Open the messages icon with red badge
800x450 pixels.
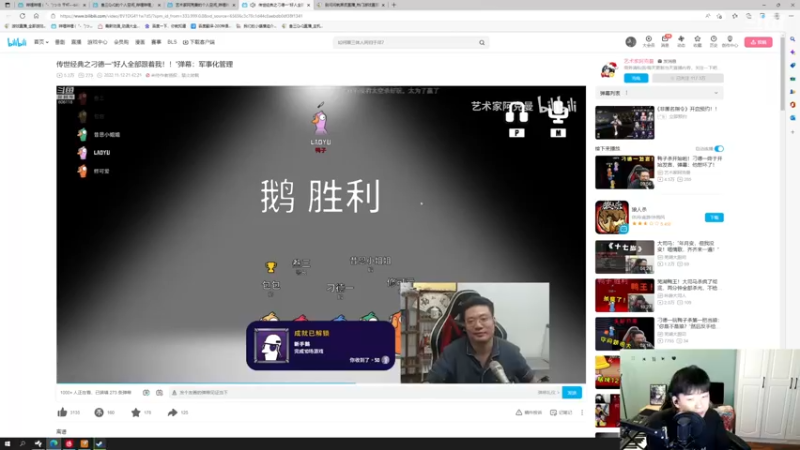tap(665, 41)
